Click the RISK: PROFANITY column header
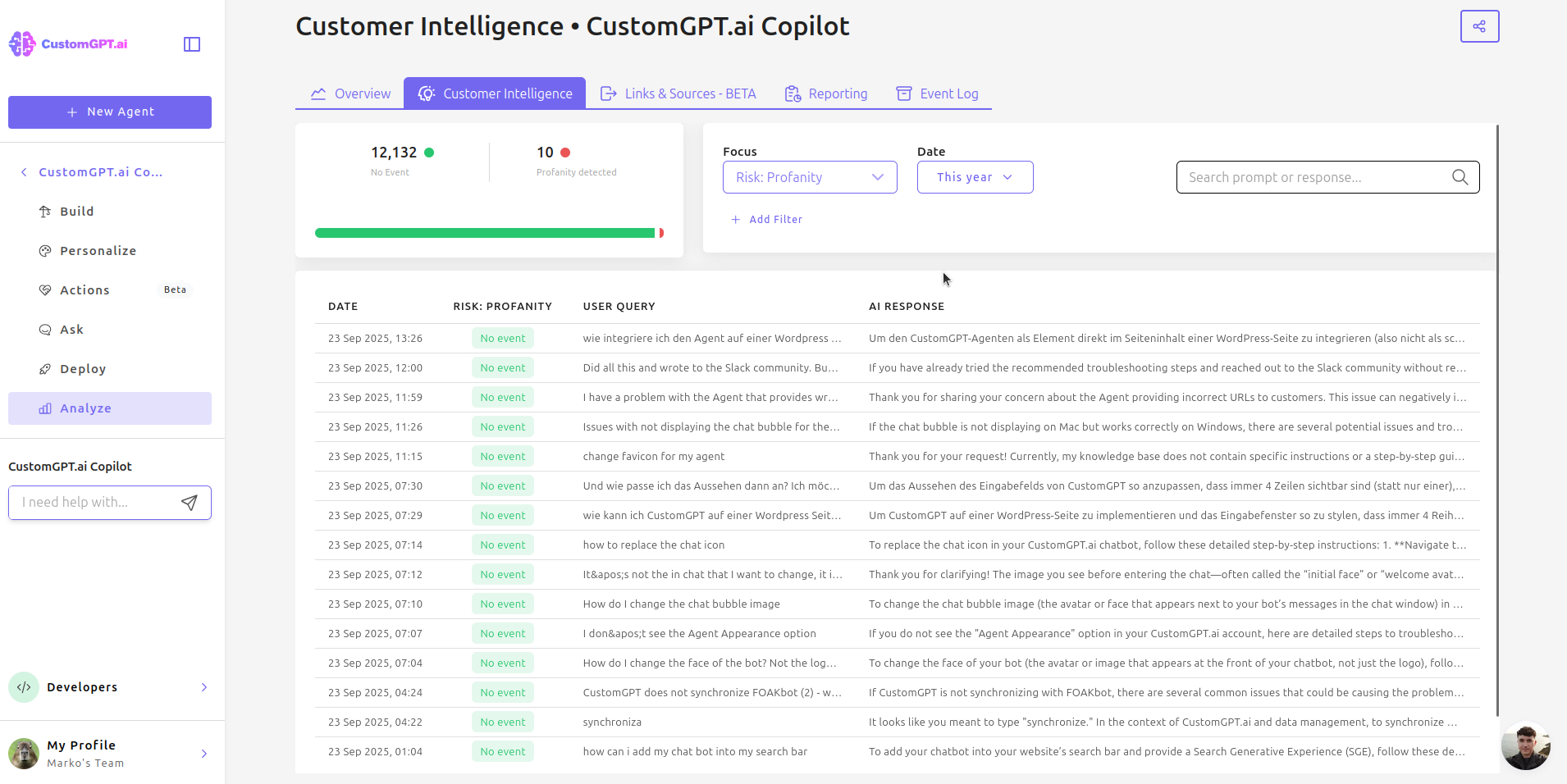Image resolution: width=1567 pixels, height=784 pixels. click(x=502, y=307)
